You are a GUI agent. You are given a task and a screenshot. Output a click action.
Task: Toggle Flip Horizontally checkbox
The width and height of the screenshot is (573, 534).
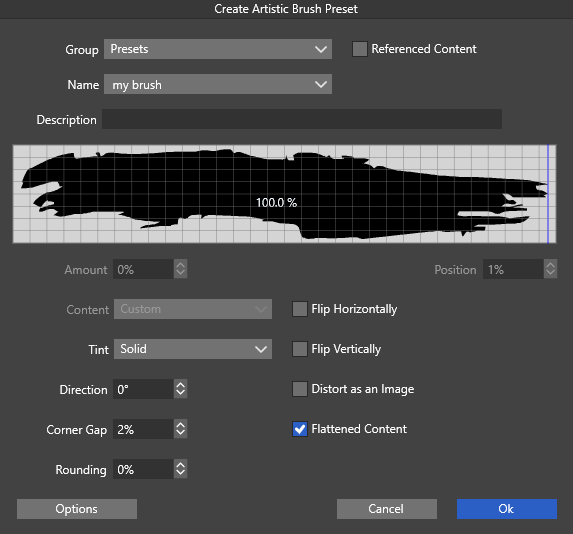(x=300, y=309)
